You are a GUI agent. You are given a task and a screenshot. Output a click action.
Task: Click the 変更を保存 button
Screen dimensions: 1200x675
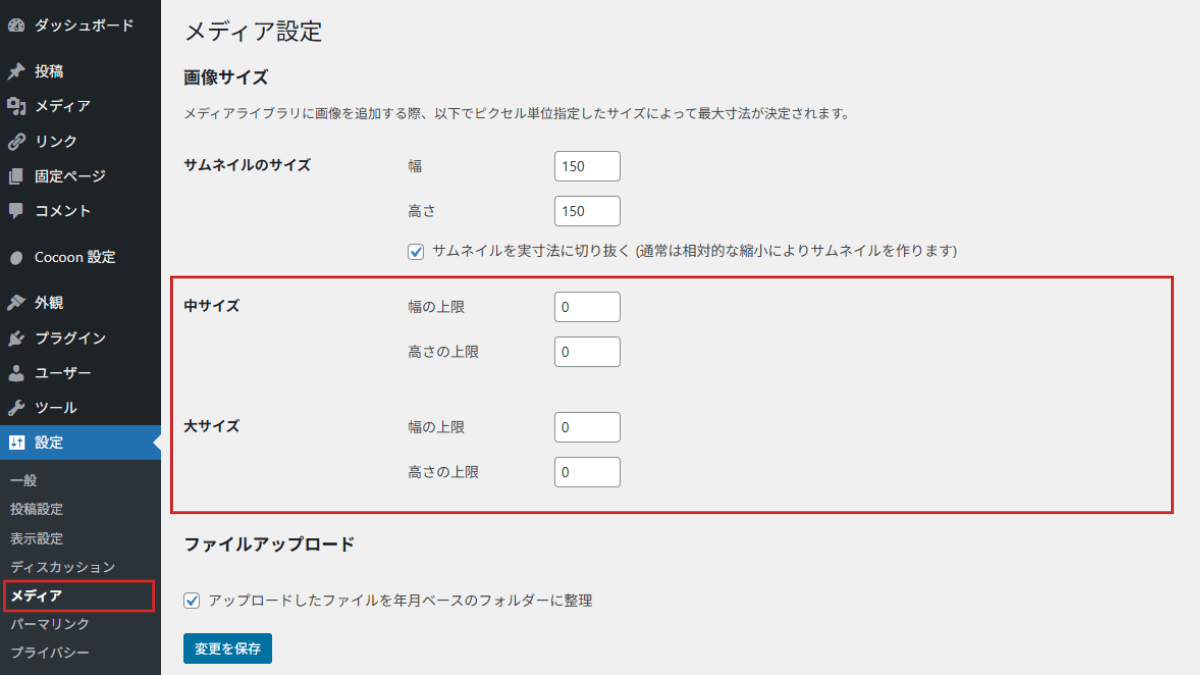227,648
